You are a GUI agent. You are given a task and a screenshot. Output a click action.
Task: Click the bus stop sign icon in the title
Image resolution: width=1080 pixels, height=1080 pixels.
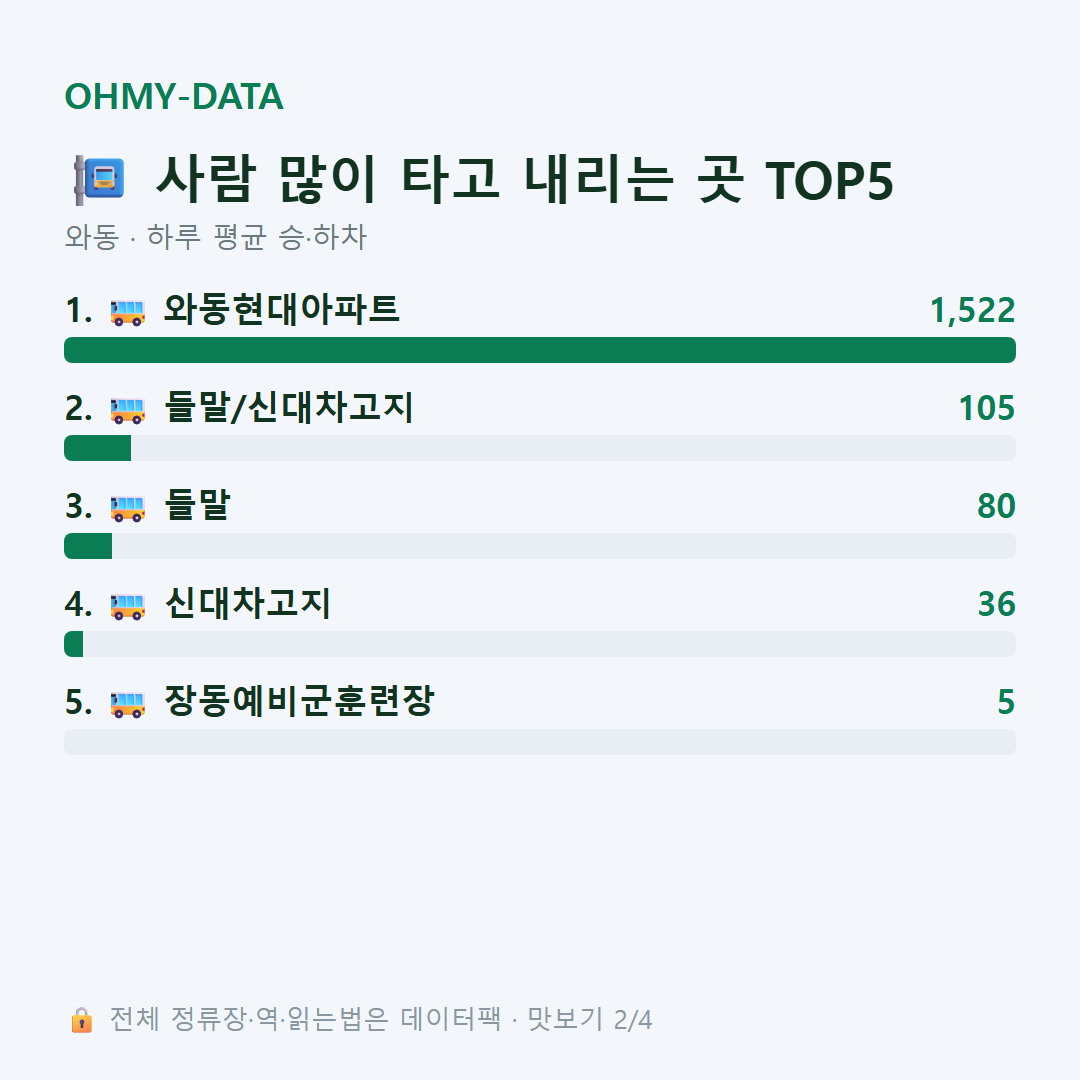coord(100,180)
